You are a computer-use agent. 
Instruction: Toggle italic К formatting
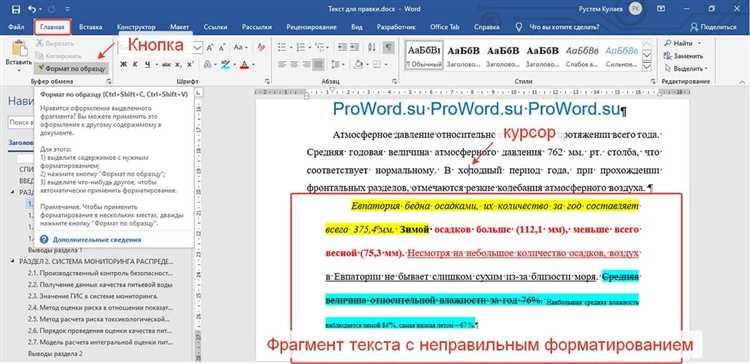click(135, 64)
